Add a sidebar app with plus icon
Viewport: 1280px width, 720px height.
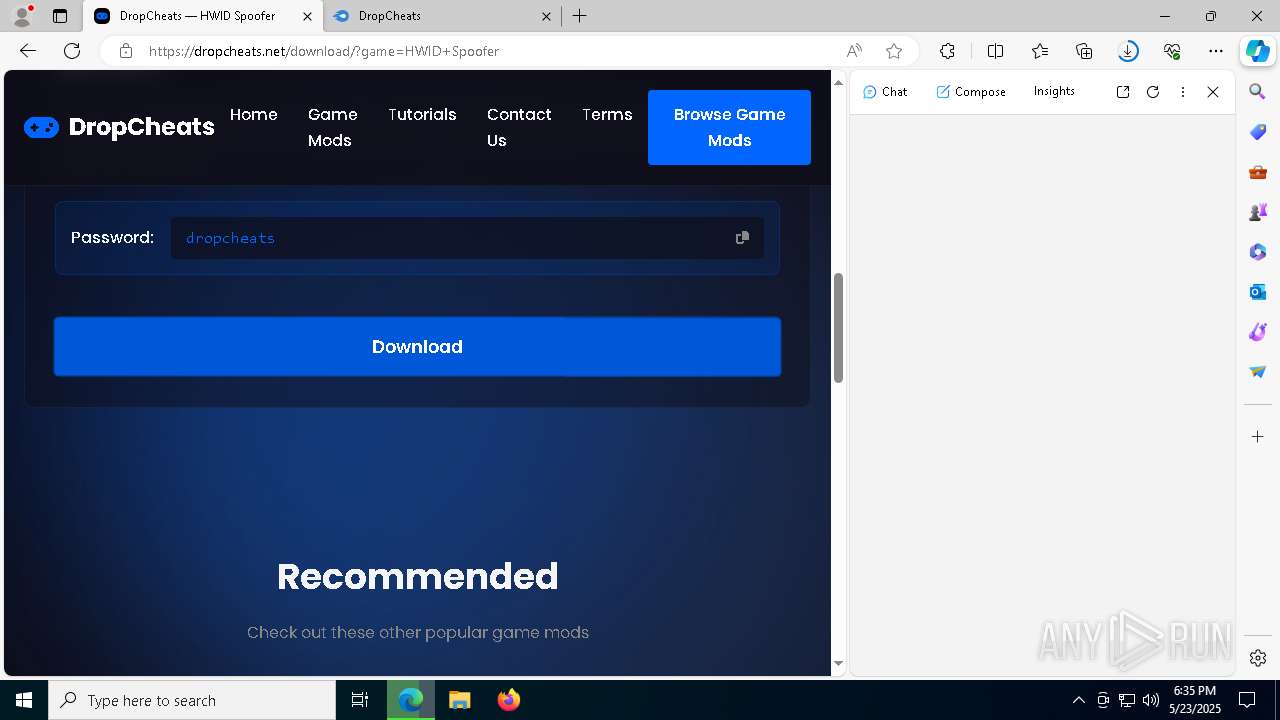(x=1258, y=437)
